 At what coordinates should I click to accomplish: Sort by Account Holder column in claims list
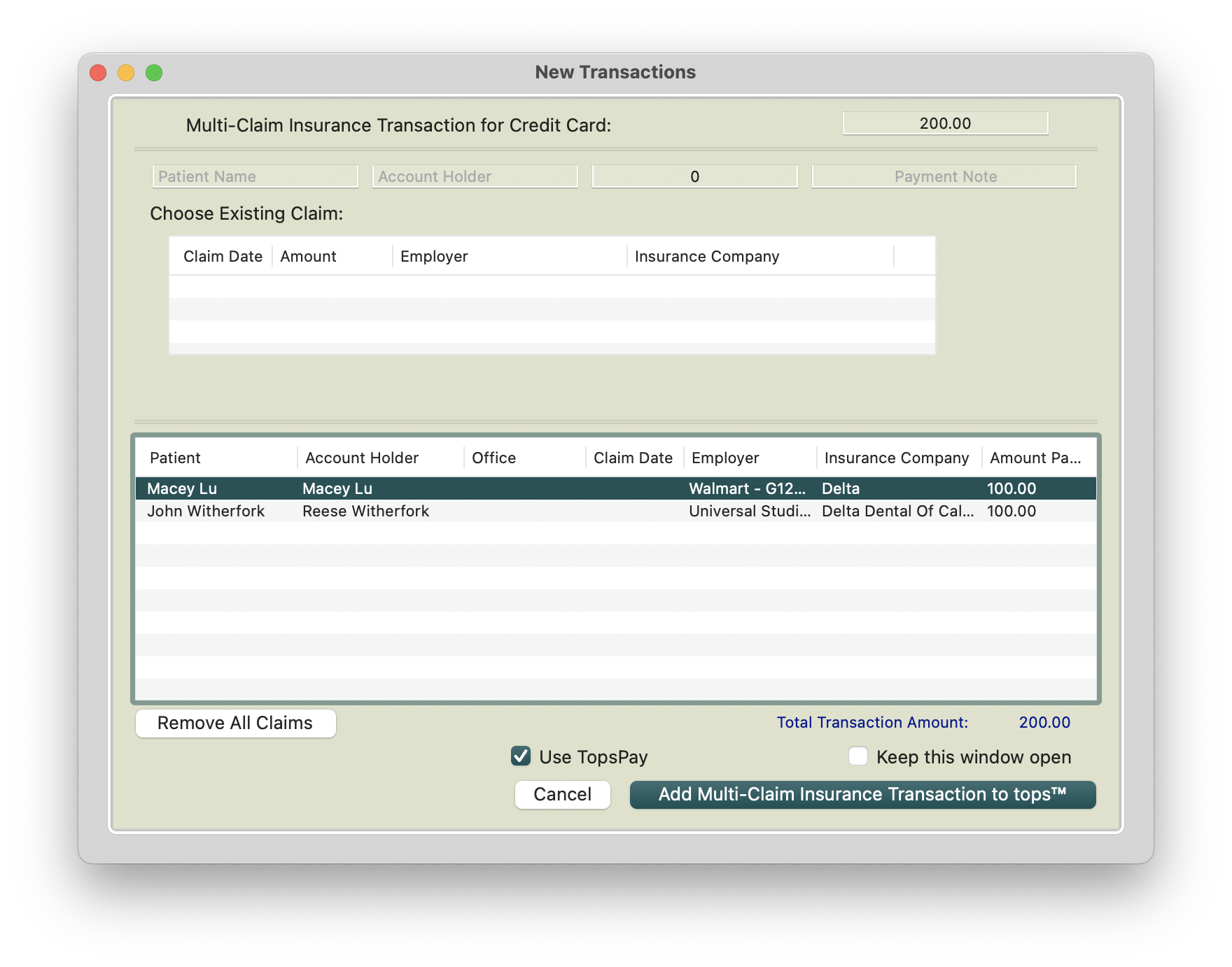[x=381, y=458]
